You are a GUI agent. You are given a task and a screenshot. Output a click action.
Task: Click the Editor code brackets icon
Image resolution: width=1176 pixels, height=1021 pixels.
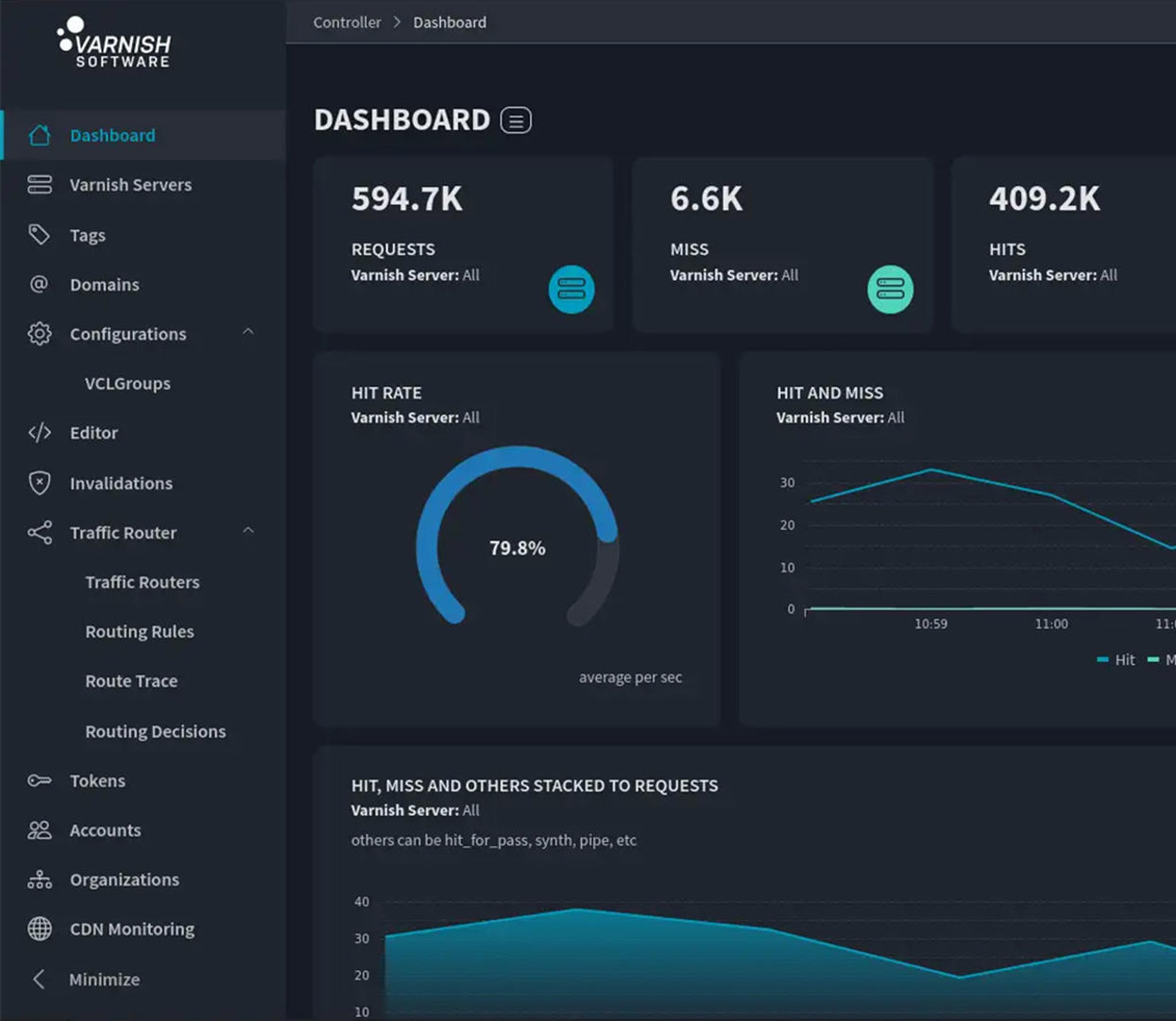[x=40, y=433]
